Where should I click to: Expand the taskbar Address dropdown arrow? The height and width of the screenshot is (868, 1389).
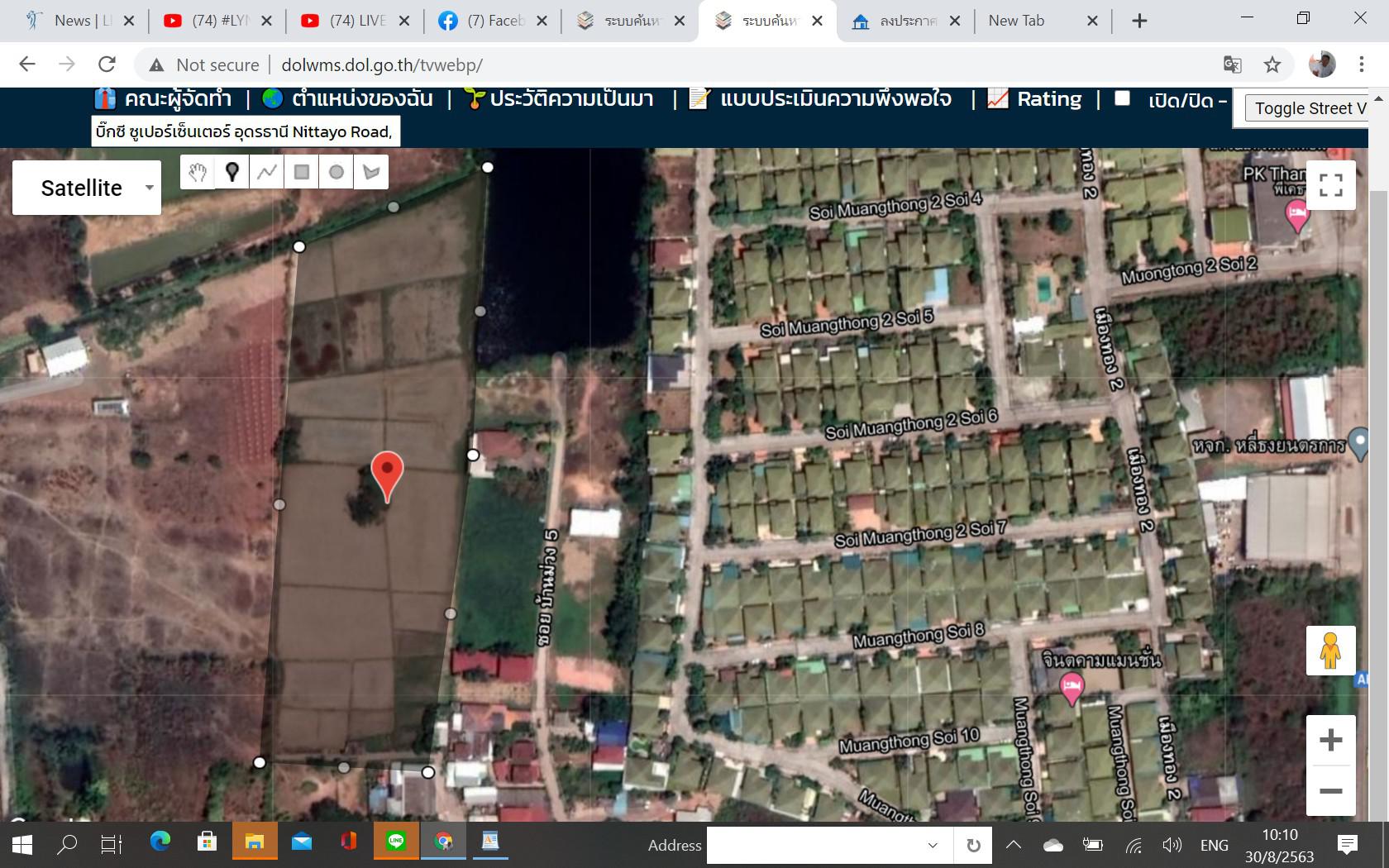pyautogui.click(x=933, y=845)
